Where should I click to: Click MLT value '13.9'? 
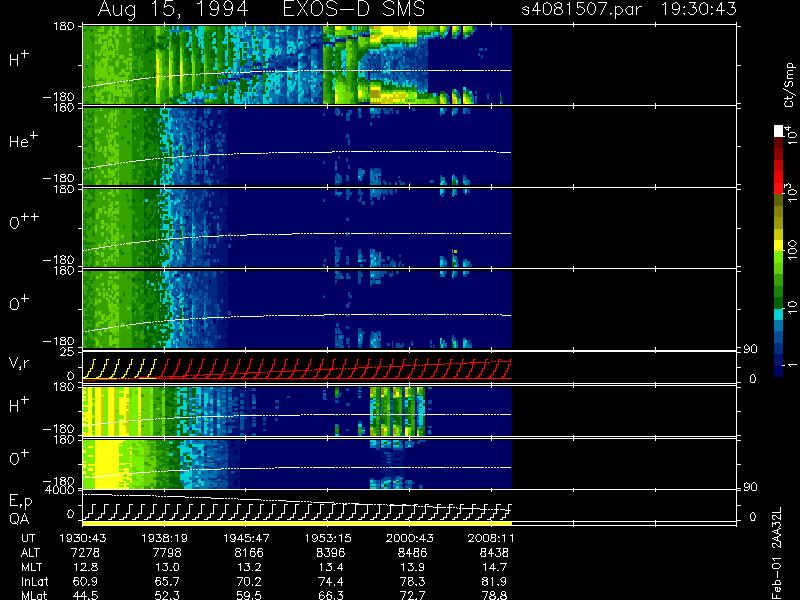(413, 567)
